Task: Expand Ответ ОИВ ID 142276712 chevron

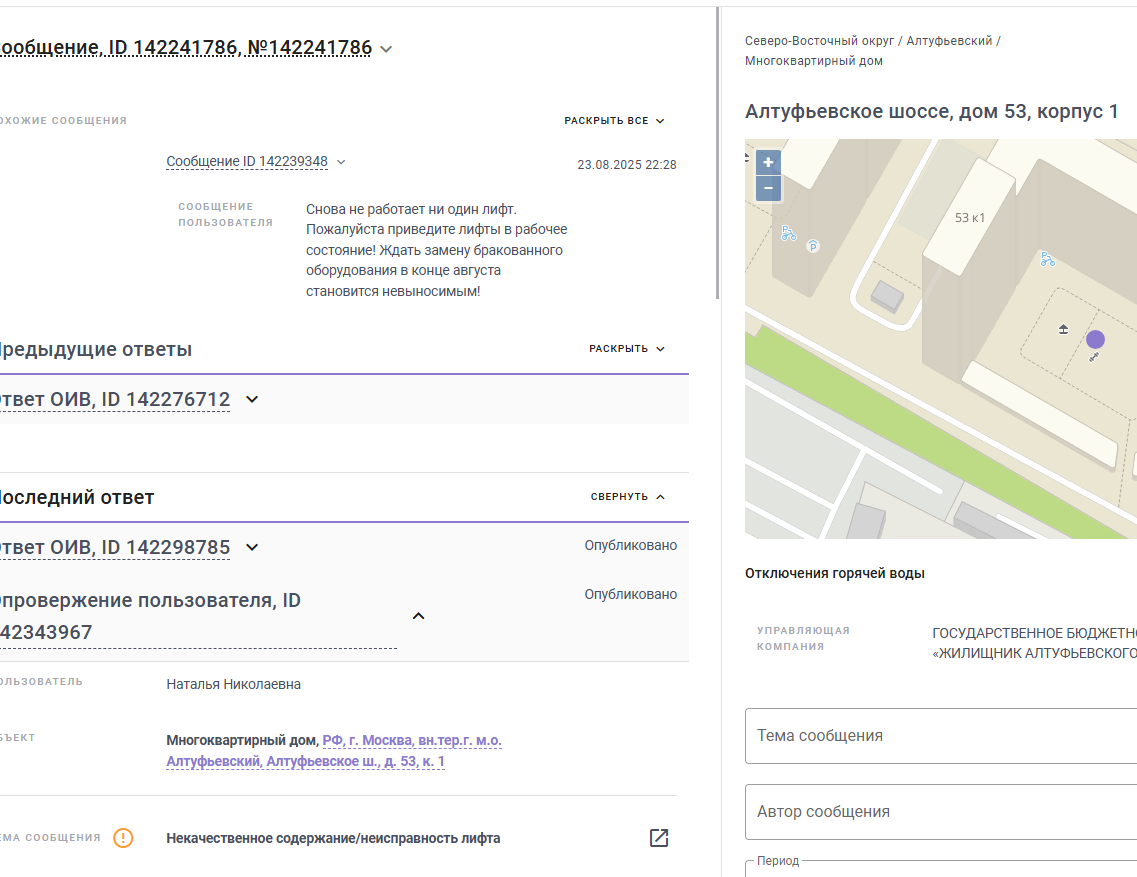Action: coord(252,400)
